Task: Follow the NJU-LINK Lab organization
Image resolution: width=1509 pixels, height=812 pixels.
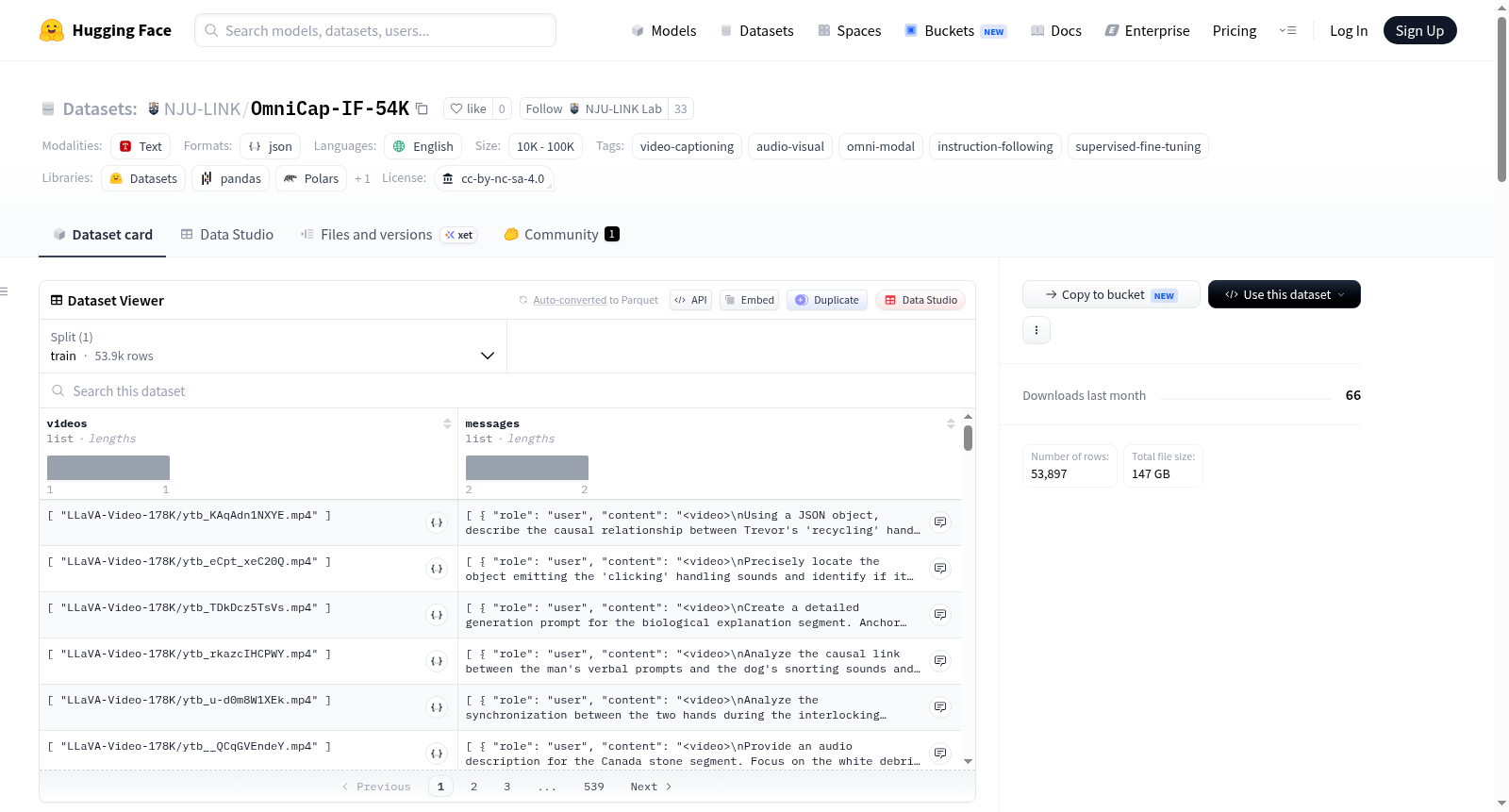Action: pyautogui.click(x=594, y=108)
